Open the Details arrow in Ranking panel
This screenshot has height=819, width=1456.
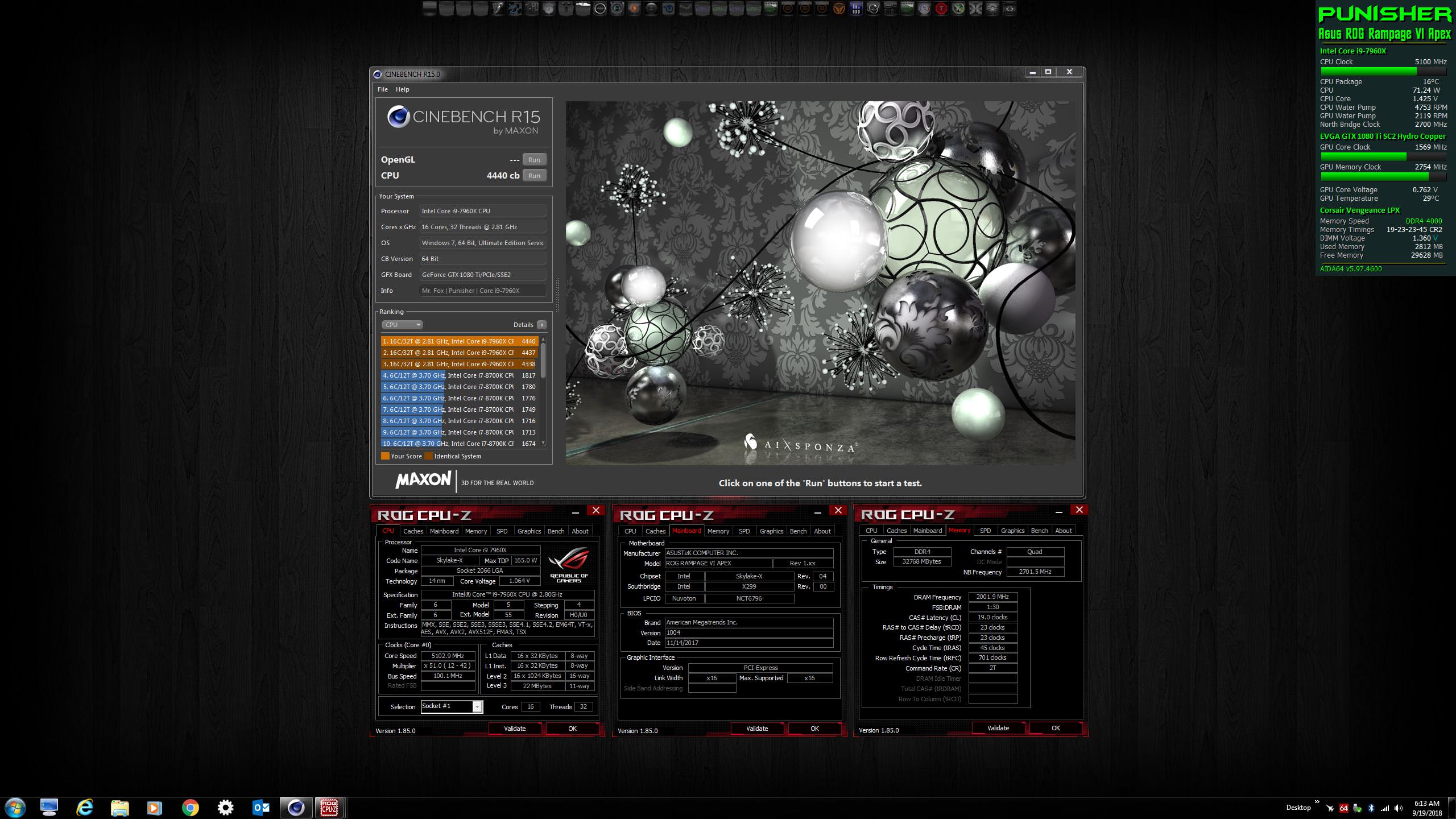click(x=541, y=325)
